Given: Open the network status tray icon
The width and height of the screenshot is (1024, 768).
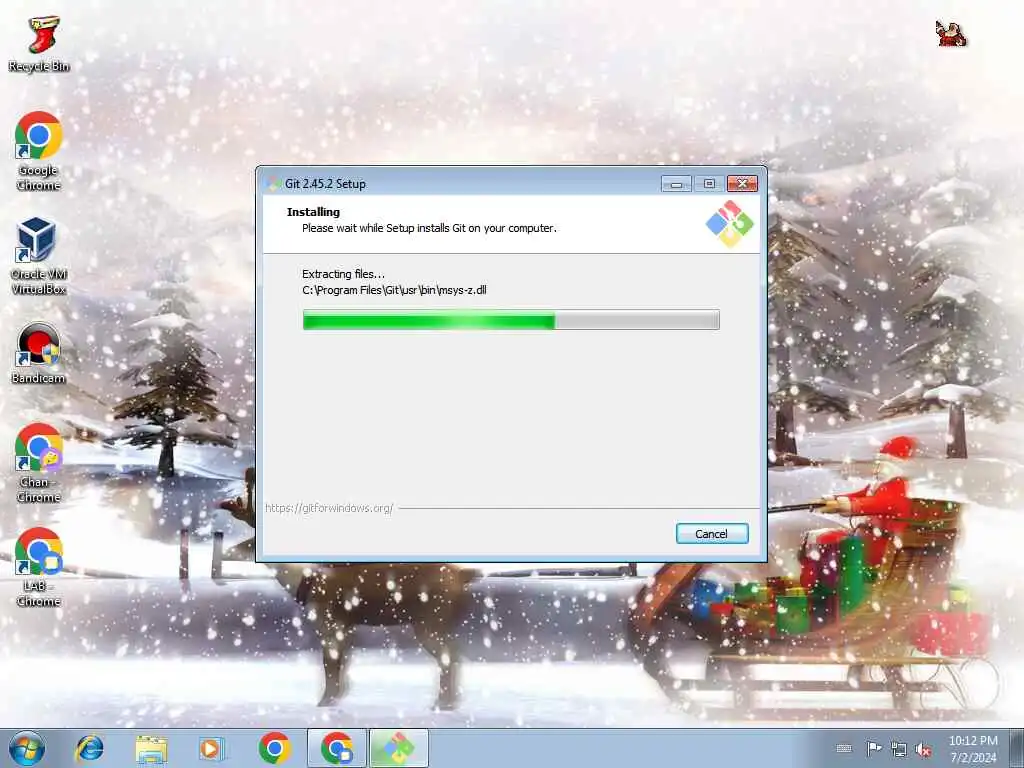Looking at the screenshot, I should 899,749.
